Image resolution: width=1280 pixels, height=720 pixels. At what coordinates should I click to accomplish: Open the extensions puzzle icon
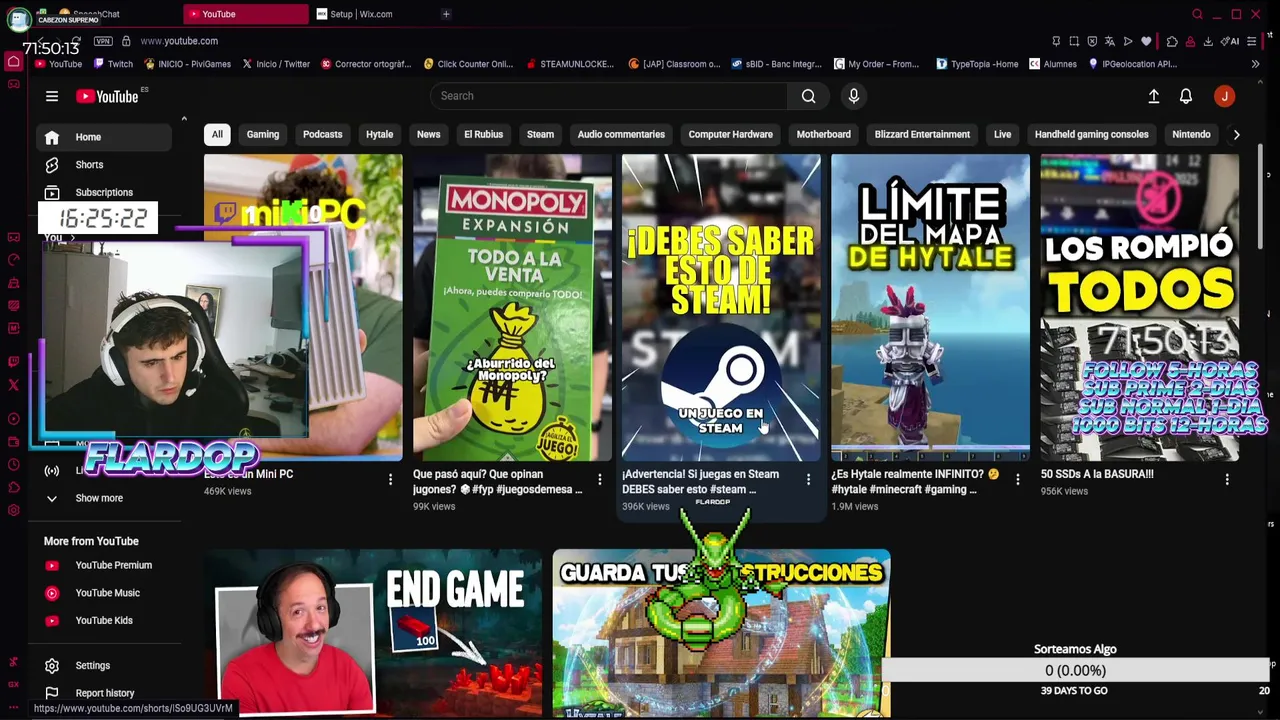[1172, 41]
